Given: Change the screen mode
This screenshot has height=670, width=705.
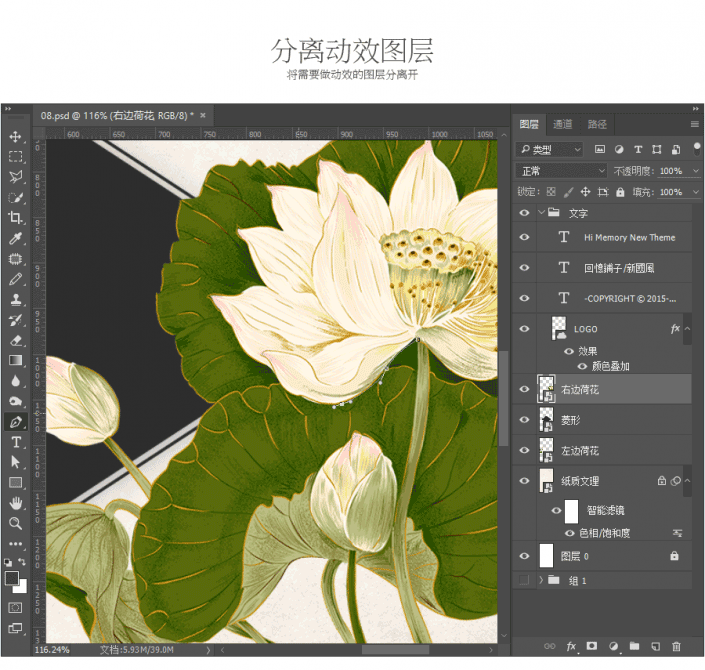Looking at the screenshot, I should click(x=15, y=628).
